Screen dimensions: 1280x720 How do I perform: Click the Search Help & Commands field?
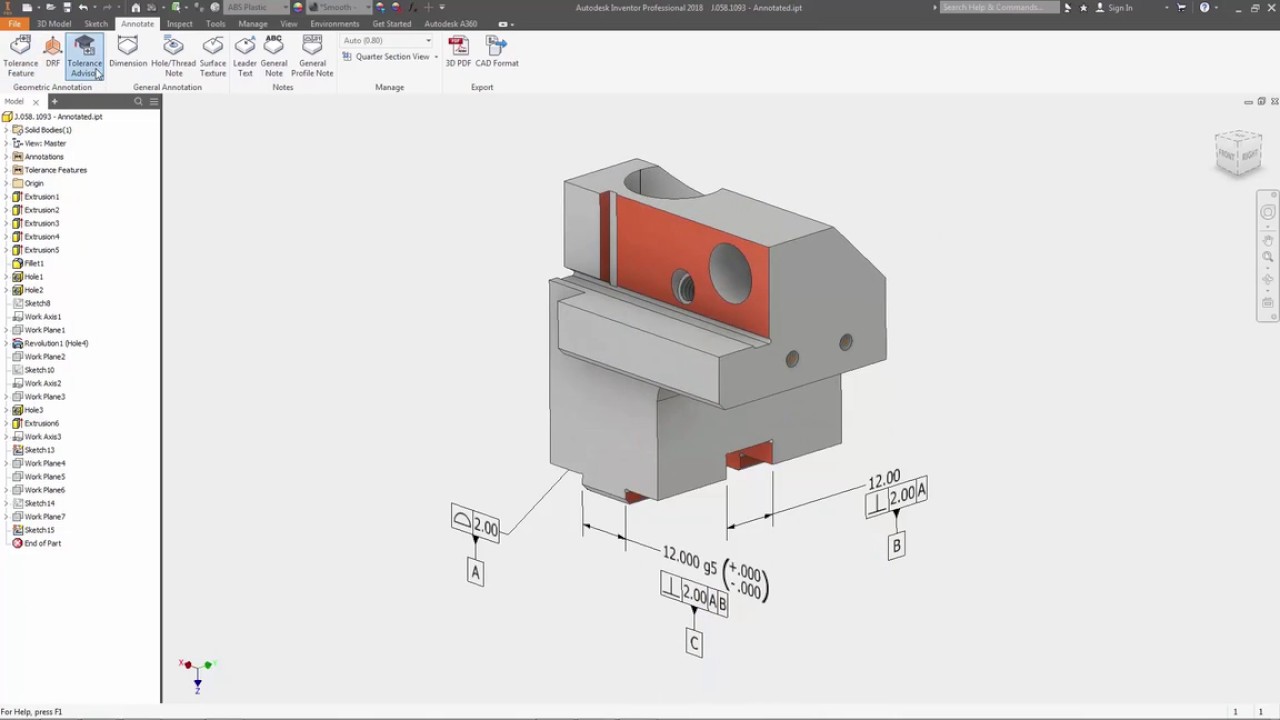pos(999,7)
